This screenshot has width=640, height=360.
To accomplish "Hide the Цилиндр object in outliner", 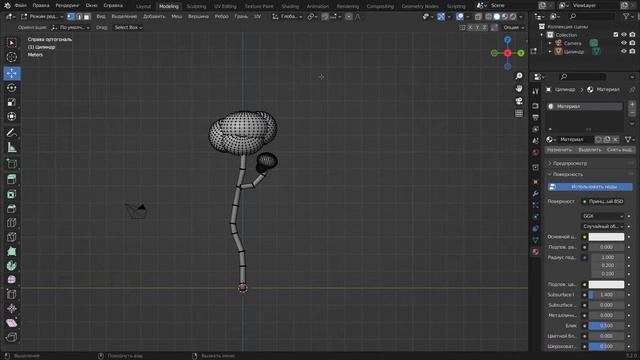I will 624,51.
